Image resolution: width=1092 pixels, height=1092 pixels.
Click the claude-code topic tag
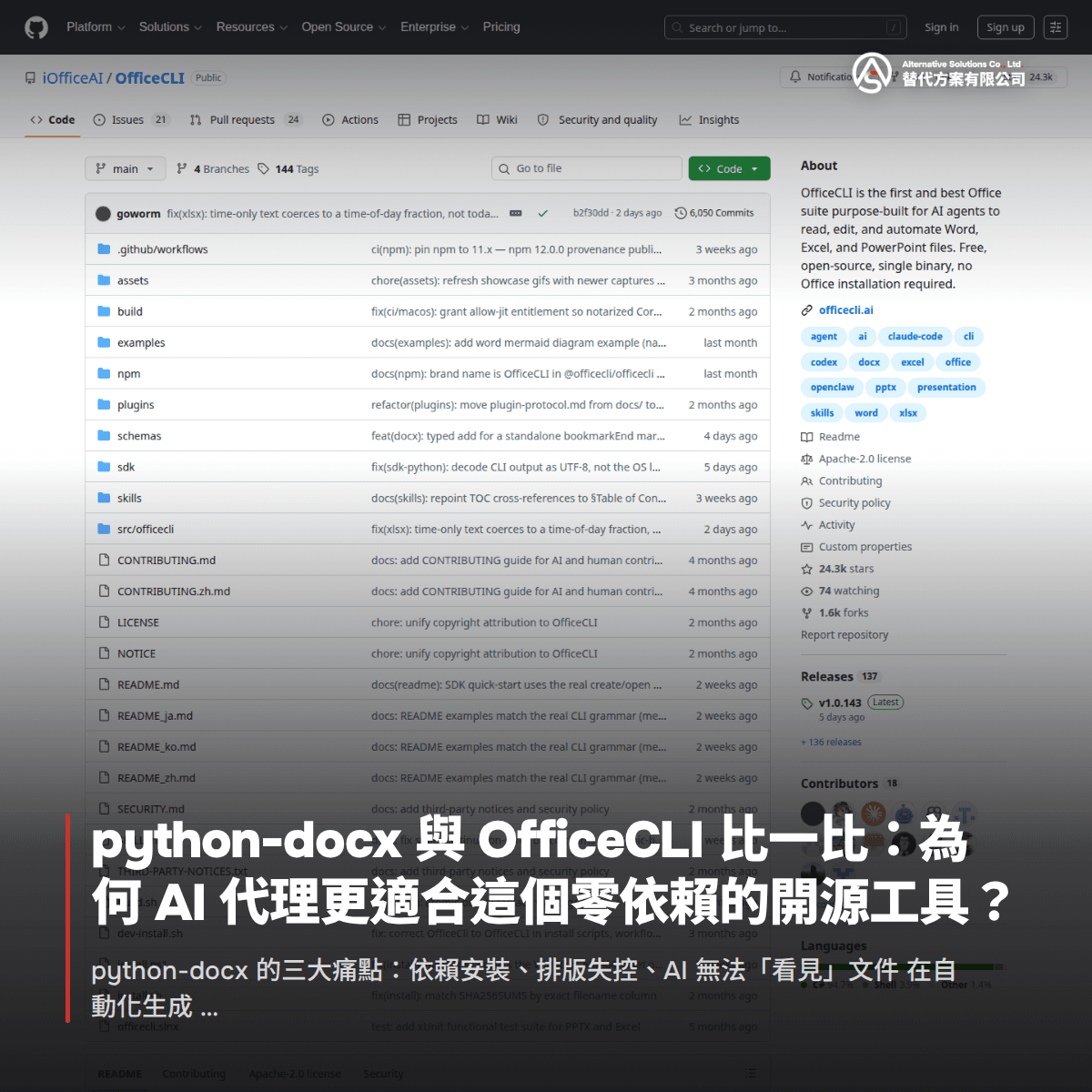pyautogui.click(x=915, y=337)
